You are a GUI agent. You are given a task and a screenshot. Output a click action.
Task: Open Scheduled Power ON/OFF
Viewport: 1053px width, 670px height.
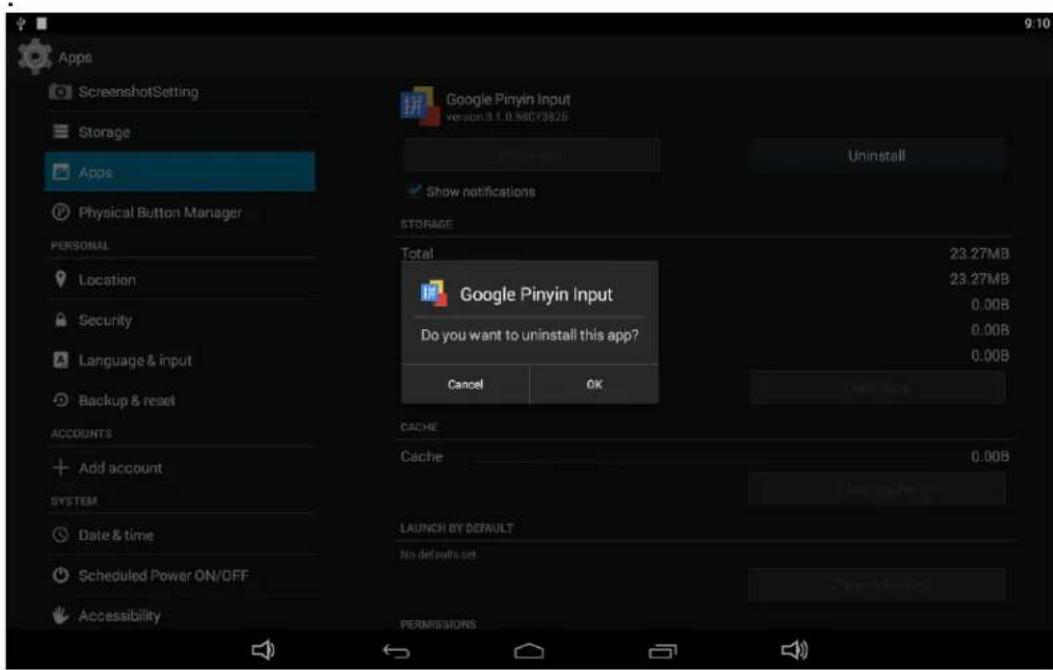(180, 575)
